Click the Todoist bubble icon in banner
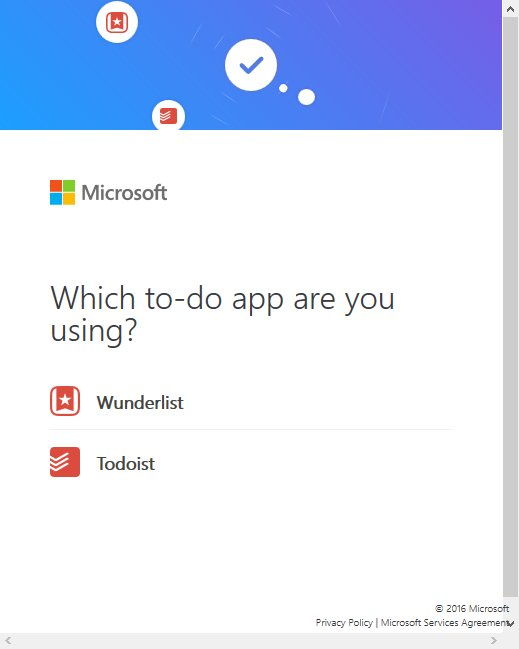This screenshot has width=519, height=649. coord(168,115)
